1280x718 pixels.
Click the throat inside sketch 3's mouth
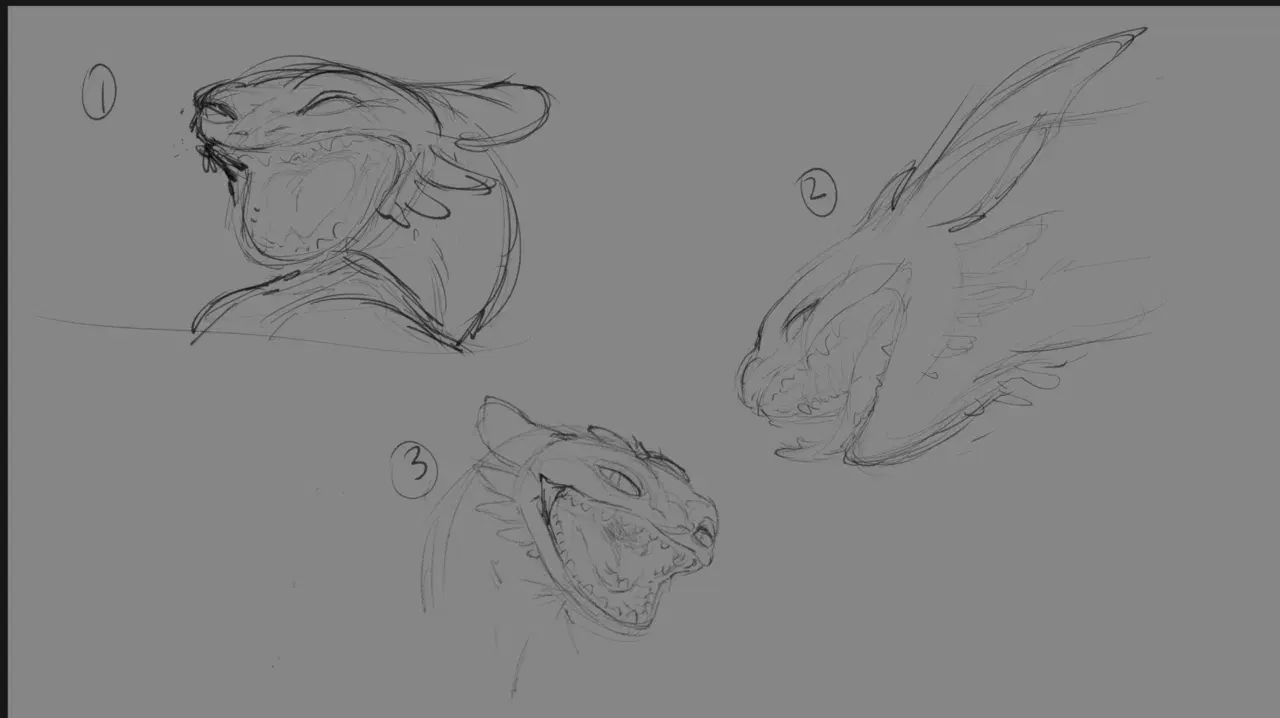615,545
